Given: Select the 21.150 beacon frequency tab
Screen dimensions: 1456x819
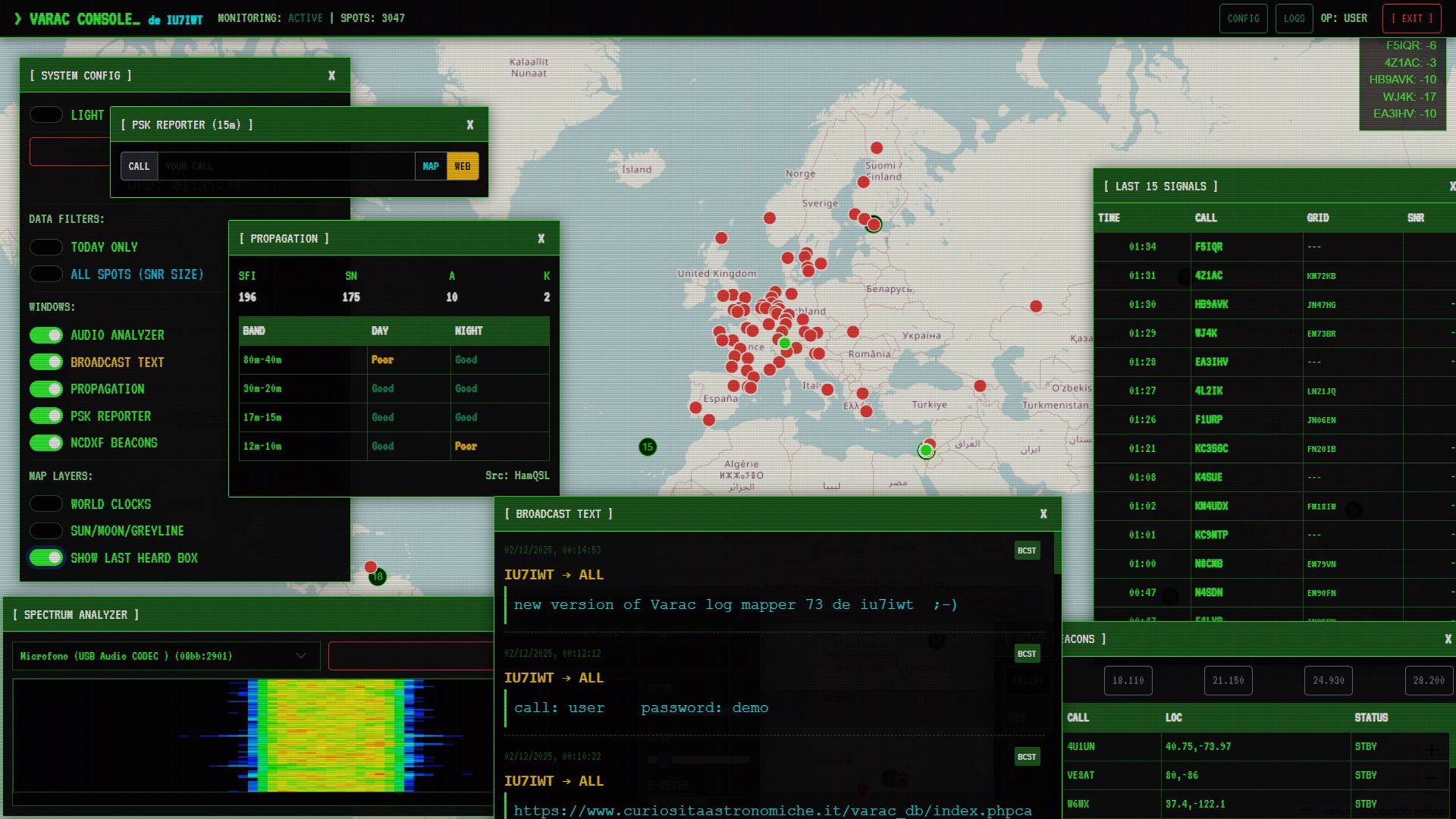Looking at the screenshot, I should point(1228,680).
